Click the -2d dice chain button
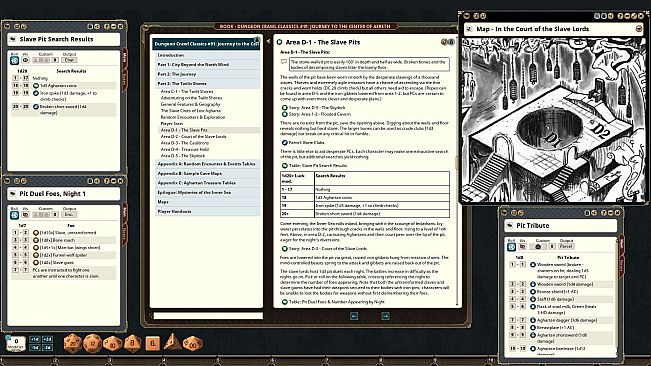The width and height of the screenshot is (651, 366). (x=47, y=348)
